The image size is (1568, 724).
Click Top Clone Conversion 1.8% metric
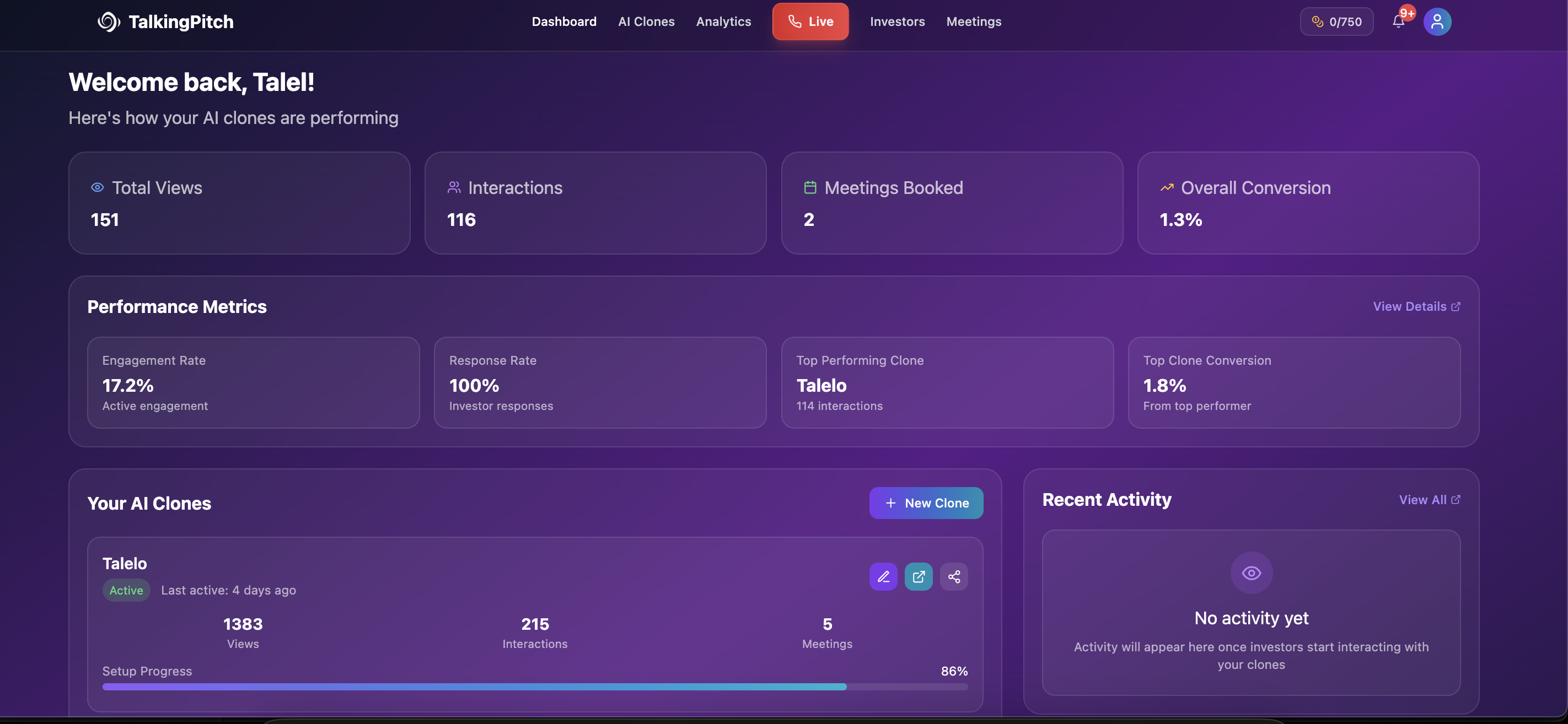[1294, 383]
